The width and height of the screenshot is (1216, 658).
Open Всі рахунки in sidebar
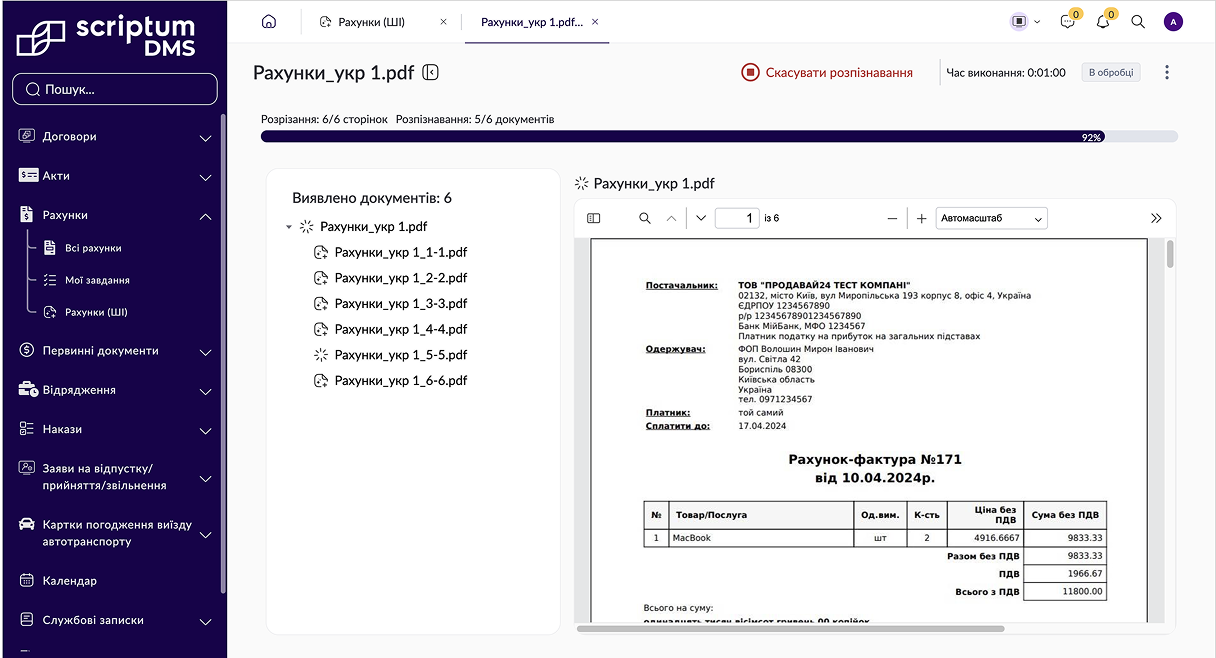point(93,248)
